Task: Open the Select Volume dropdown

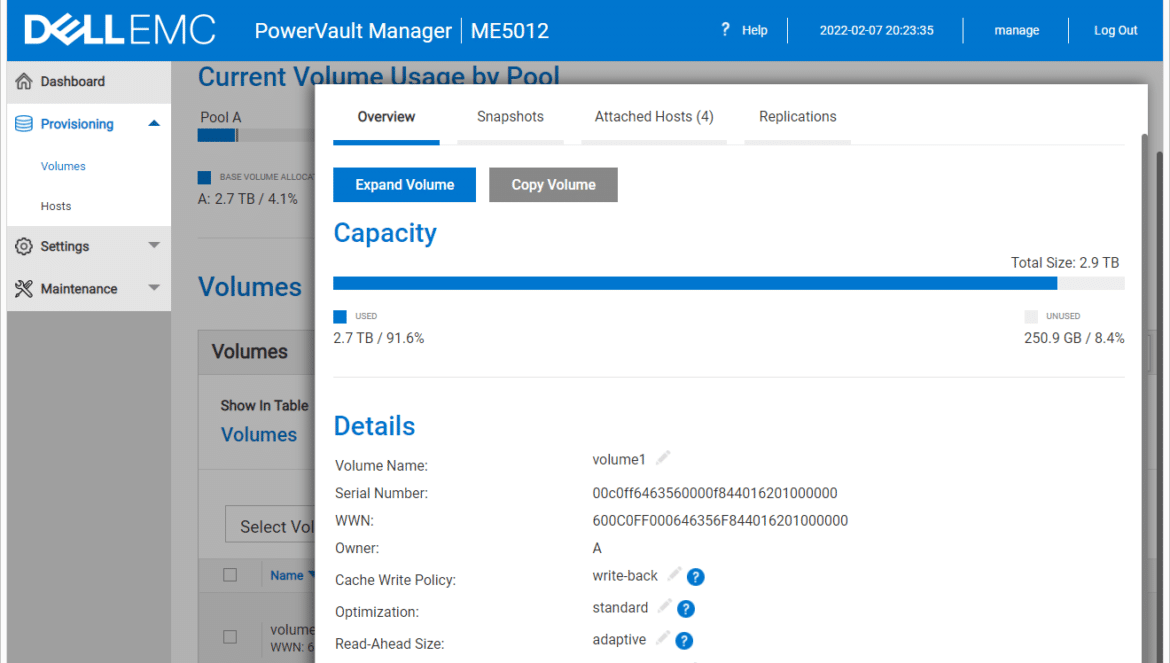Action: pos(270,524)
